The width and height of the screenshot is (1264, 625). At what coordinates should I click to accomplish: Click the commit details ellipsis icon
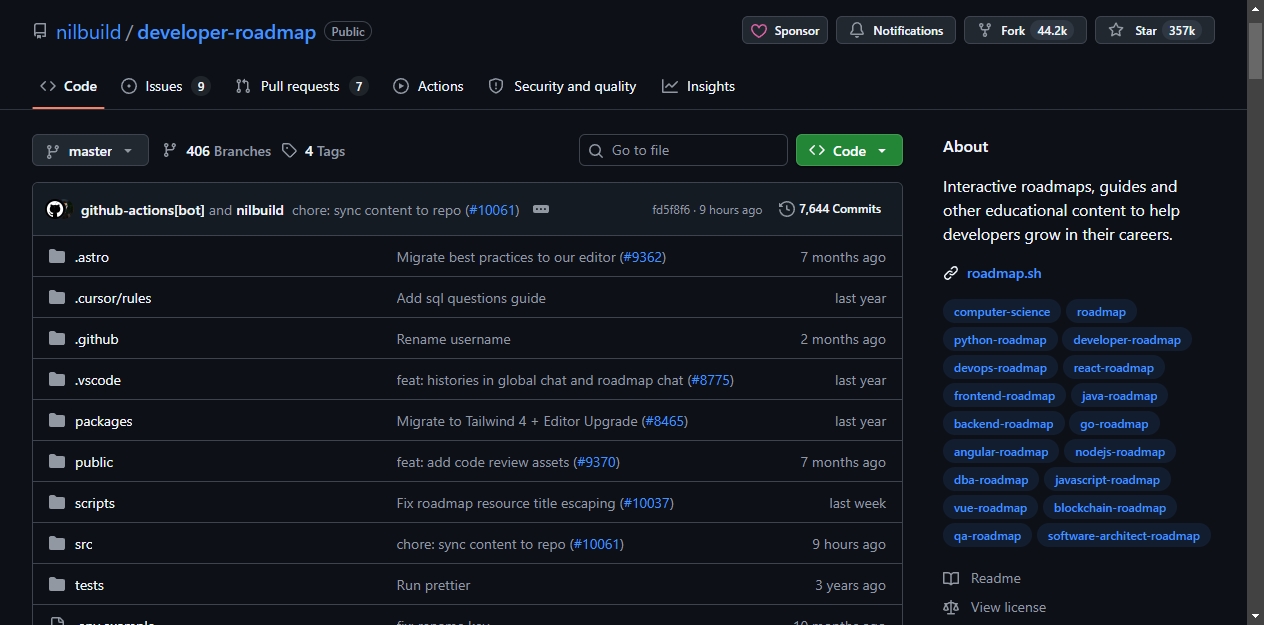tap(541, 210)
